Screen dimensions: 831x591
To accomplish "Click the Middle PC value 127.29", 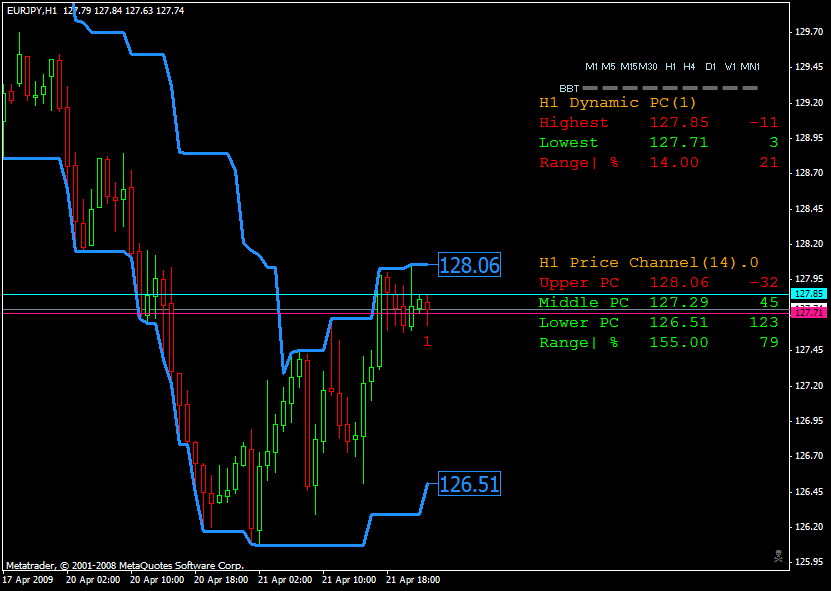I will pos(679,303).
